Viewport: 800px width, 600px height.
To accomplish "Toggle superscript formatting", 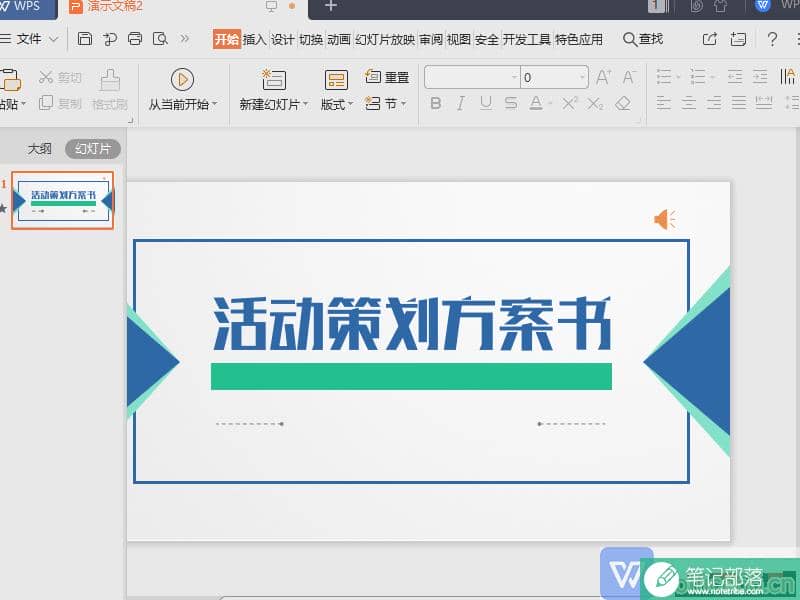I will pos(570,104).
